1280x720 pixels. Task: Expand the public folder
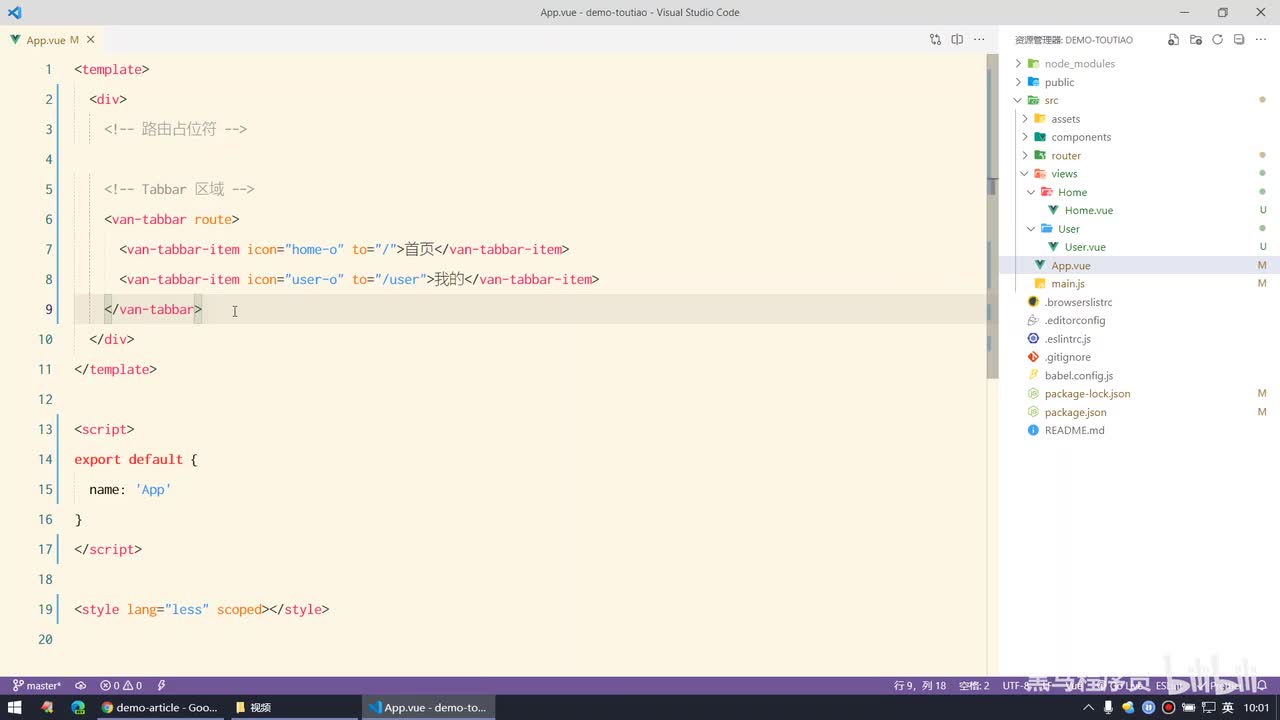[x=1019, y=82]
